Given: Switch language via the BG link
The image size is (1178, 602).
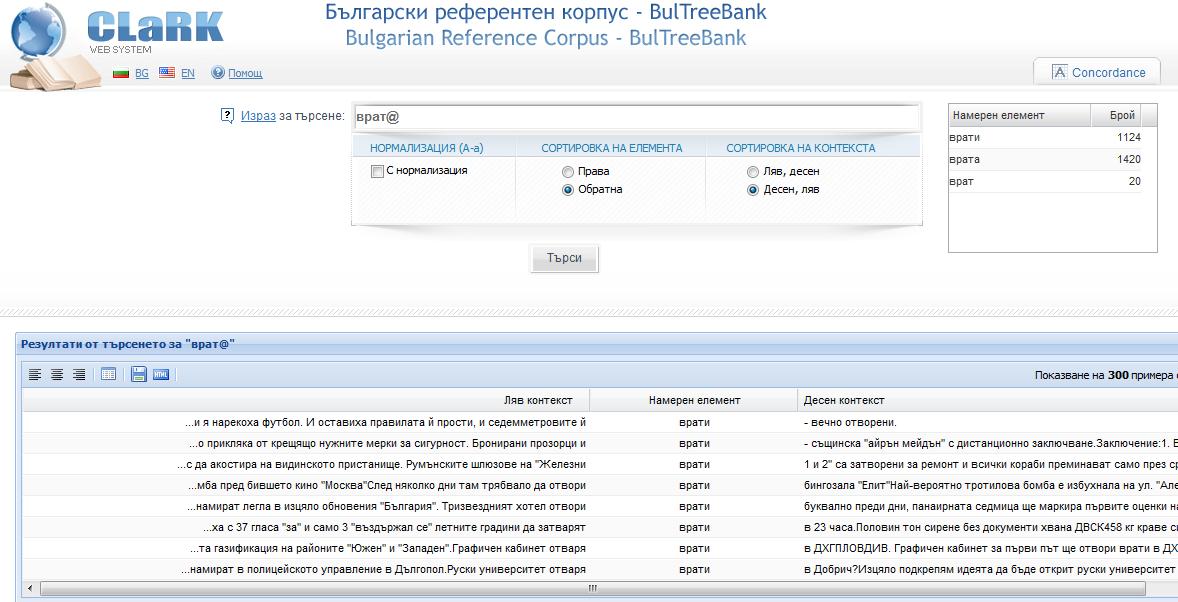Looking at the screenshot, I should [x=142, y=73].
